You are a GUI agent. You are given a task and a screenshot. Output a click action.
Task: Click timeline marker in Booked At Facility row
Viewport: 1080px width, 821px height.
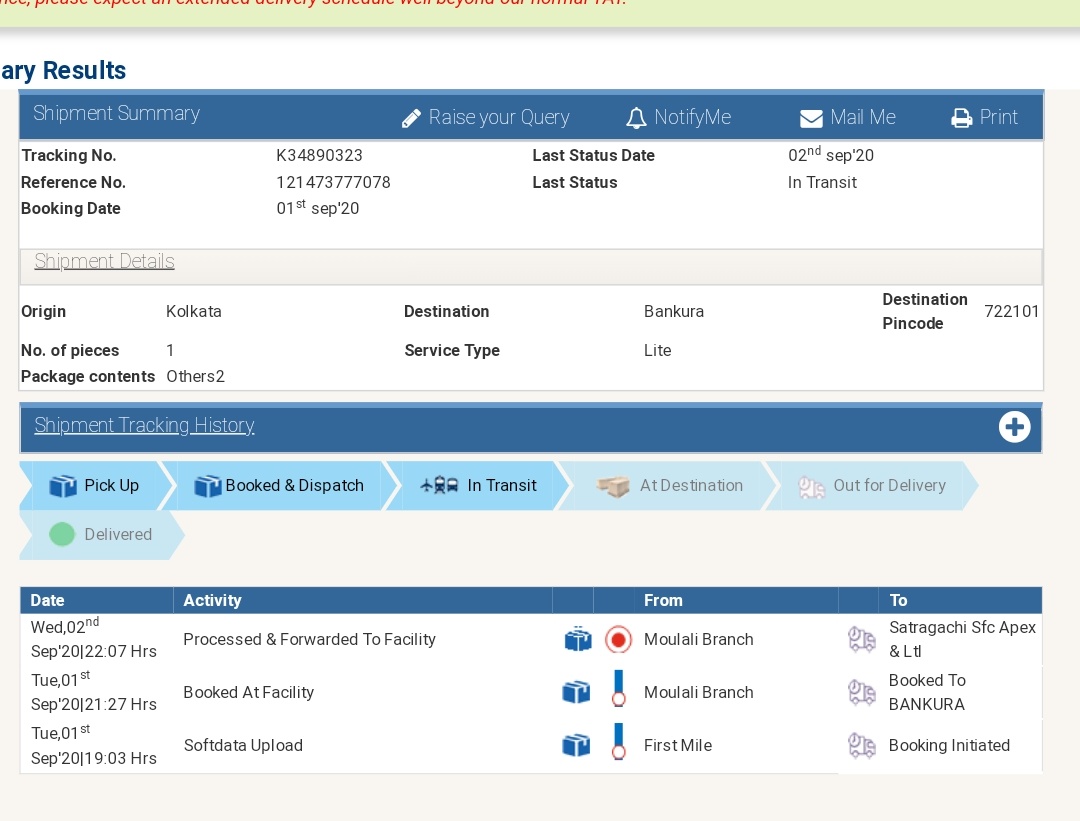pyautogui.click(x=619, y=689)
